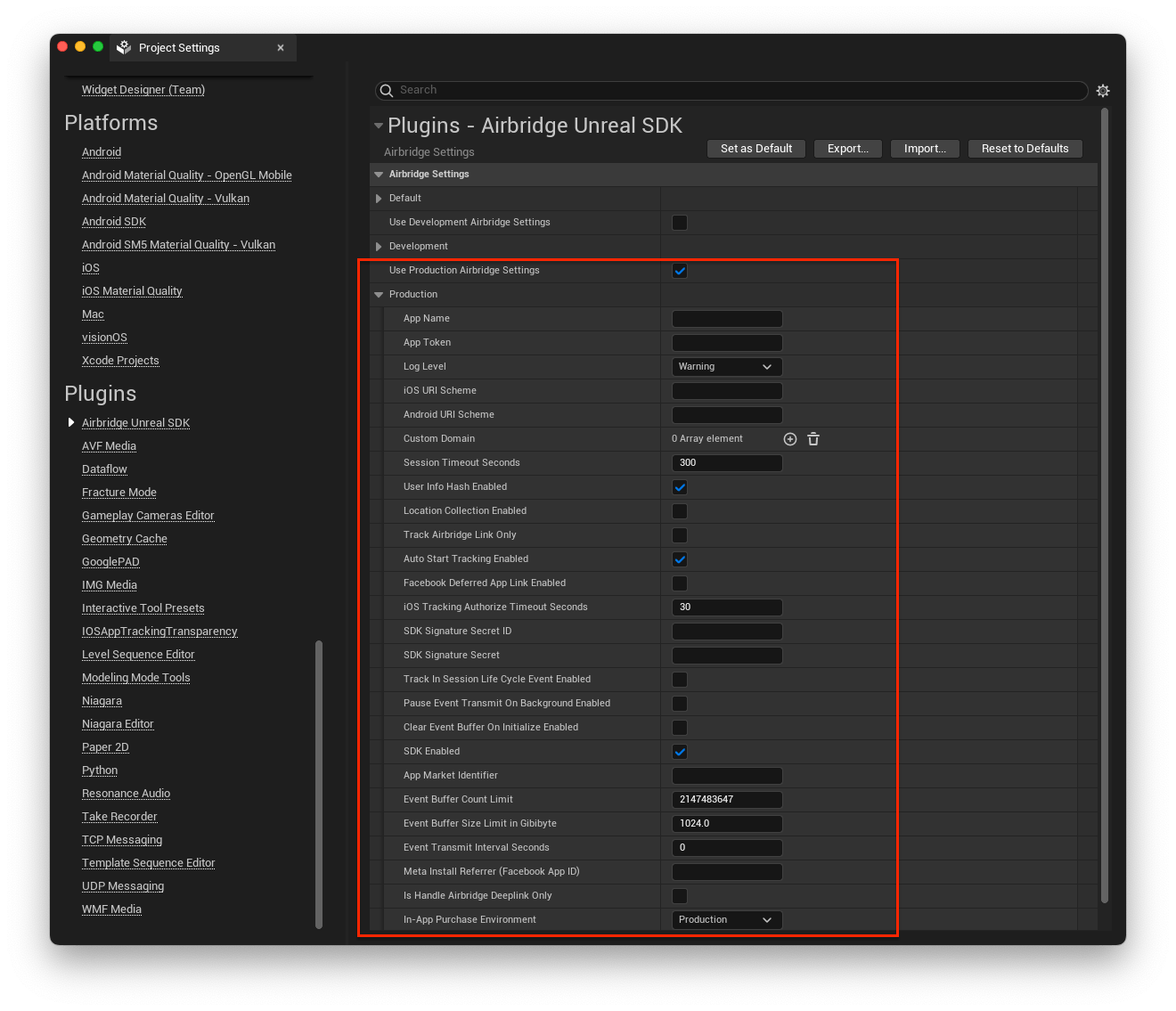Expand the Default settings group
The image size is (1176, 1011).
point(379,199)
